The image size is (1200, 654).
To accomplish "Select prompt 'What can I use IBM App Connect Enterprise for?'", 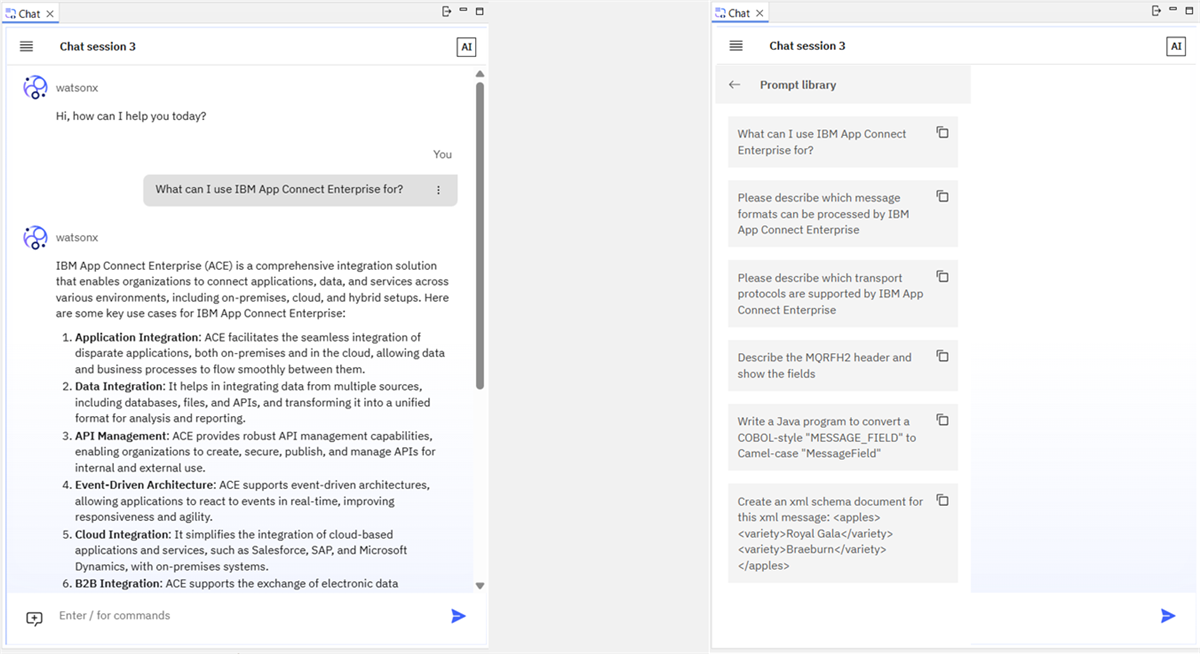I will tap(843, 142).
